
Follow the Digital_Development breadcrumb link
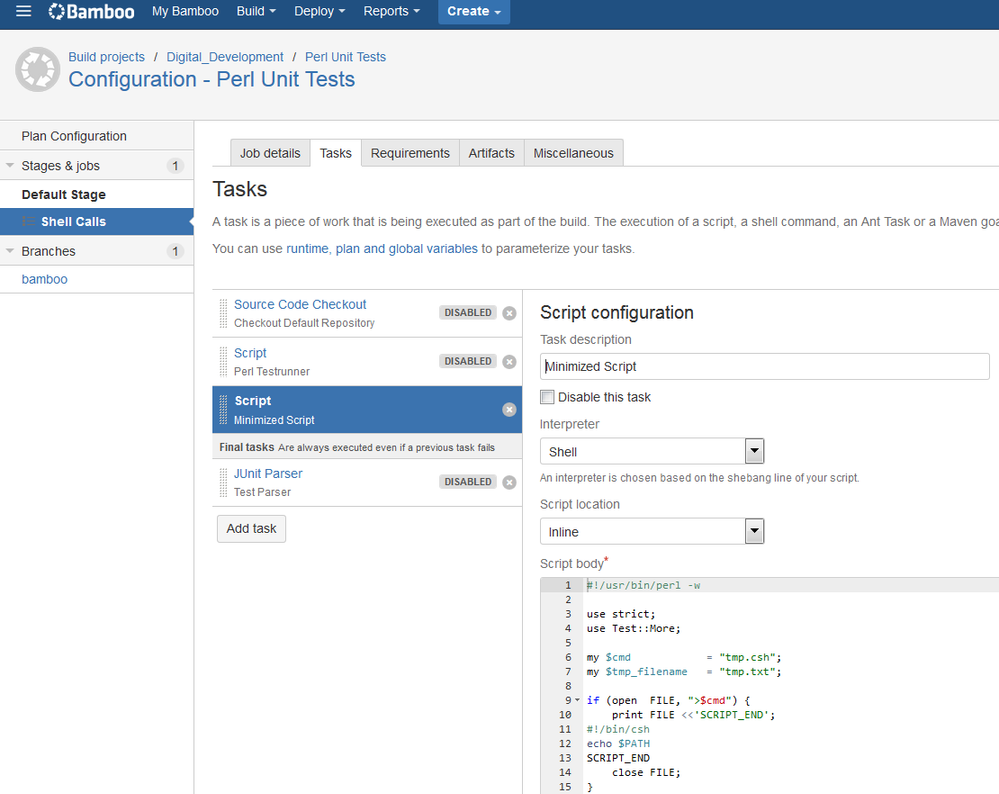(x=224, y=57)
